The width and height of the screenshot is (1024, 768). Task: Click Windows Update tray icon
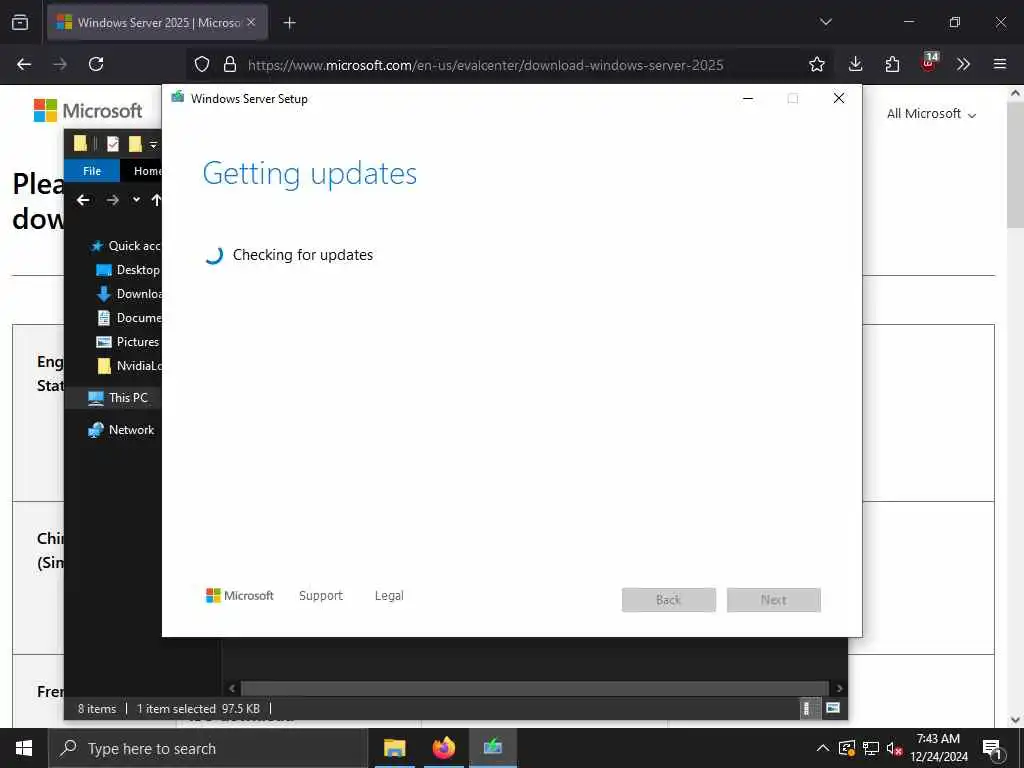coord(846,748)
